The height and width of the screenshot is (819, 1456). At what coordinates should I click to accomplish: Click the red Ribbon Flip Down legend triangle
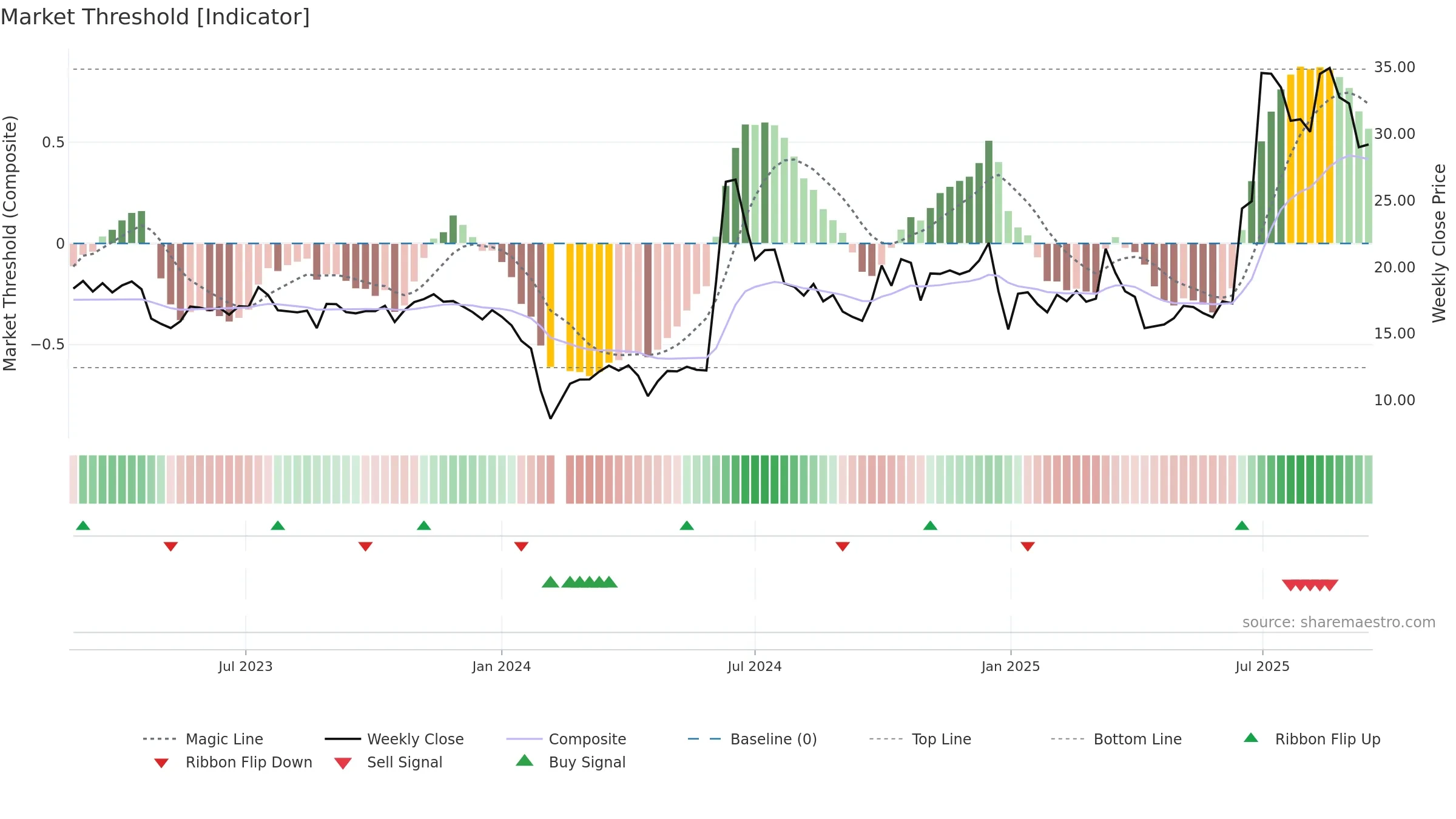tap(161, 763)
